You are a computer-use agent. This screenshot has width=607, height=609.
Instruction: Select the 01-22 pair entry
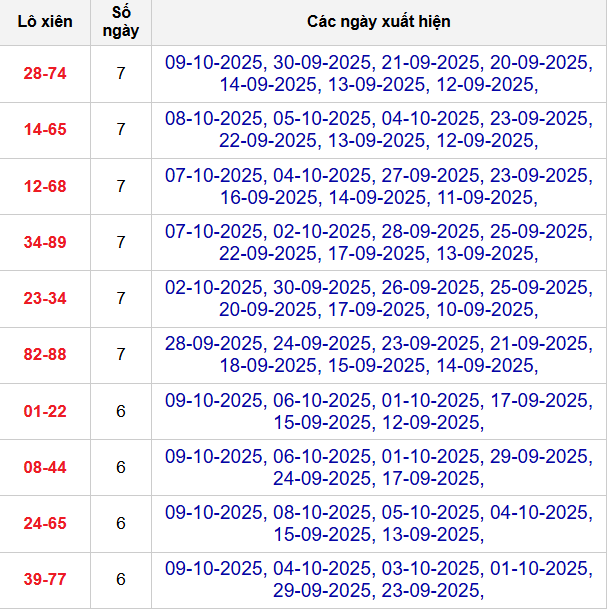tap(45, 410)
